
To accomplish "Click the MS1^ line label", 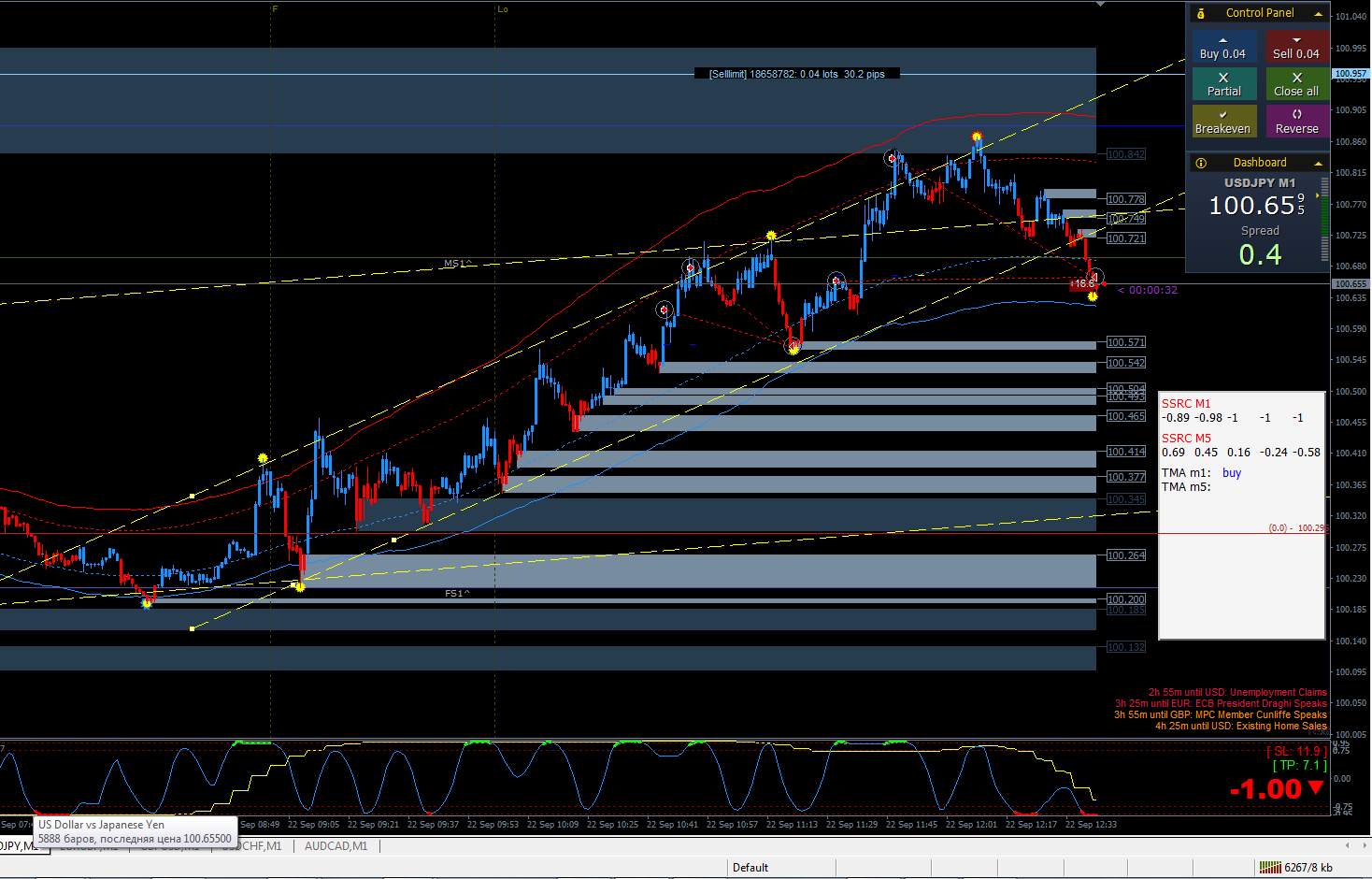I will (457, 264).
